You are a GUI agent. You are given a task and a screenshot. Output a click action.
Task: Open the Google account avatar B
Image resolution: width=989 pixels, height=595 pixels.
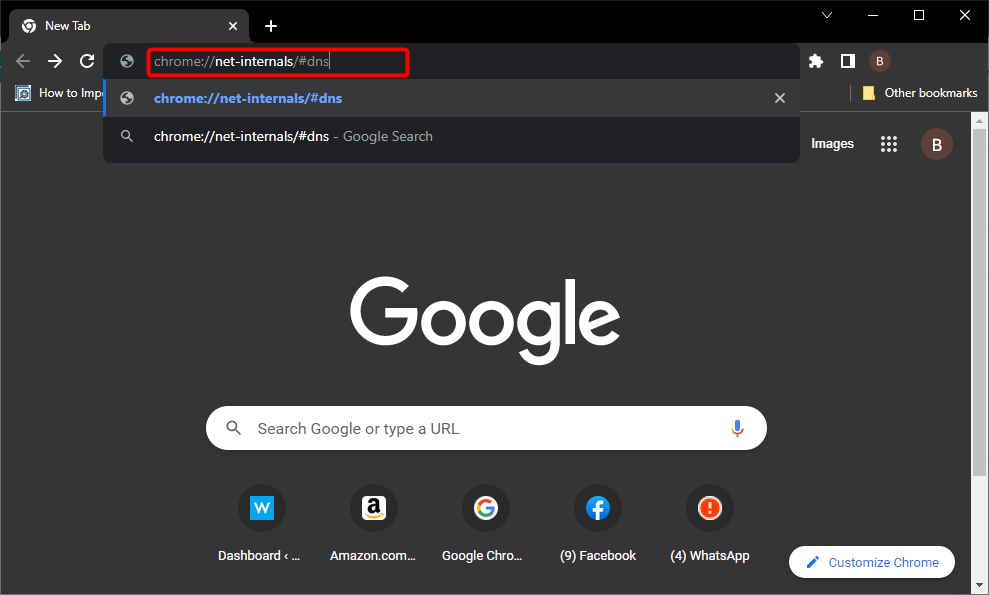pos(937,144)
